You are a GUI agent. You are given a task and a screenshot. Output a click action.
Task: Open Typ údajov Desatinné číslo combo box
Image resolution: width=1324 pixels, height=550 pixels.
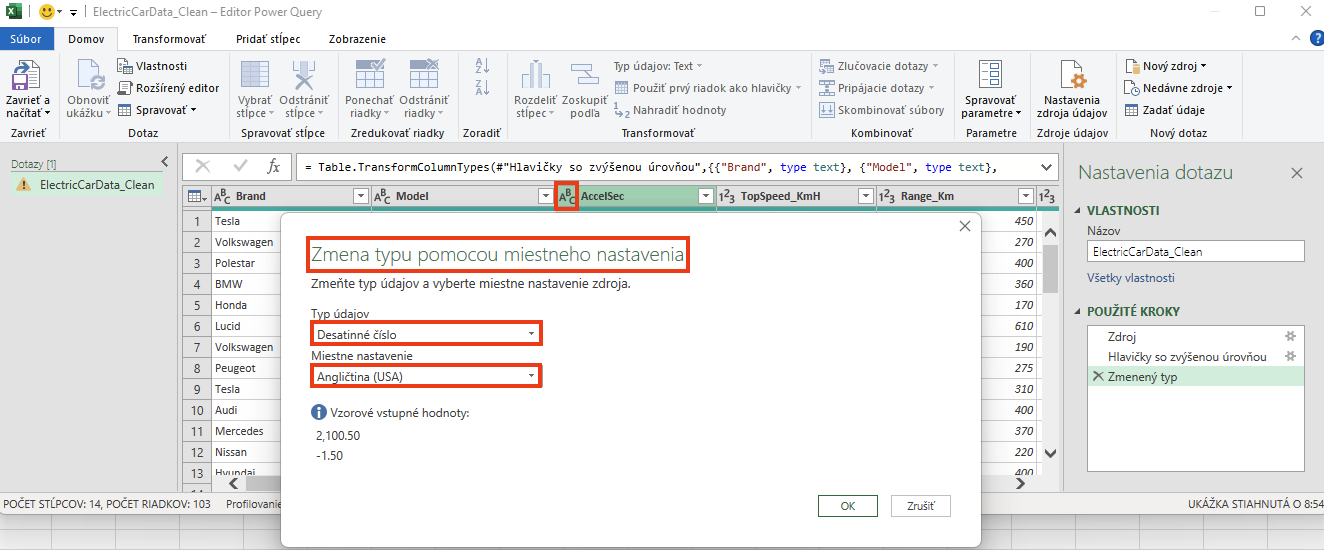pos(426,334)
